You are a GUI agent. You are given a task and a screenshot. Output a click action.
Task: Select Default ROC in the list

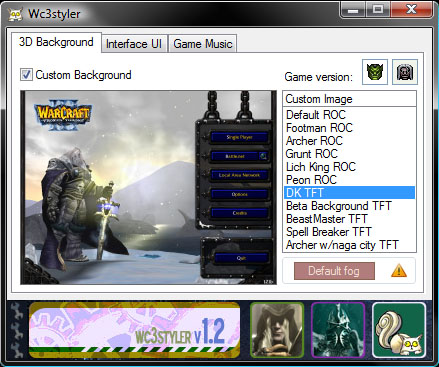(x=349, y=115)
